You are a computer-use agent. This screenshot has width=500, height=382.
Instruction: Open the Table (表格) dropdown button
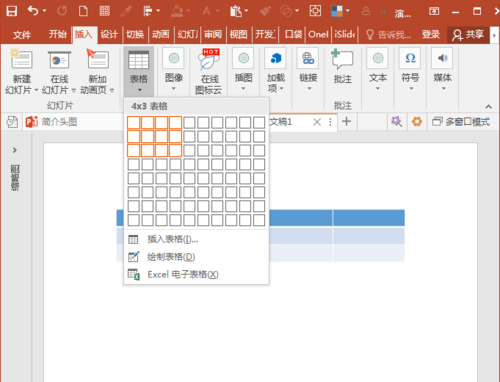[139, 71]
